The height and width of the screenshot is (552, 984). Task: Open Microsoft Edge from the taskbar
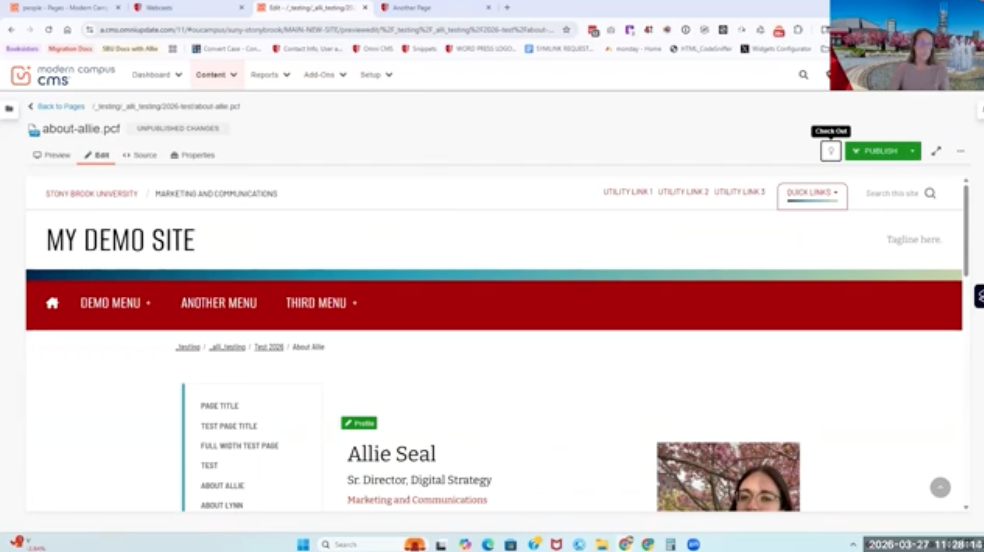click(x=488, y=544)
